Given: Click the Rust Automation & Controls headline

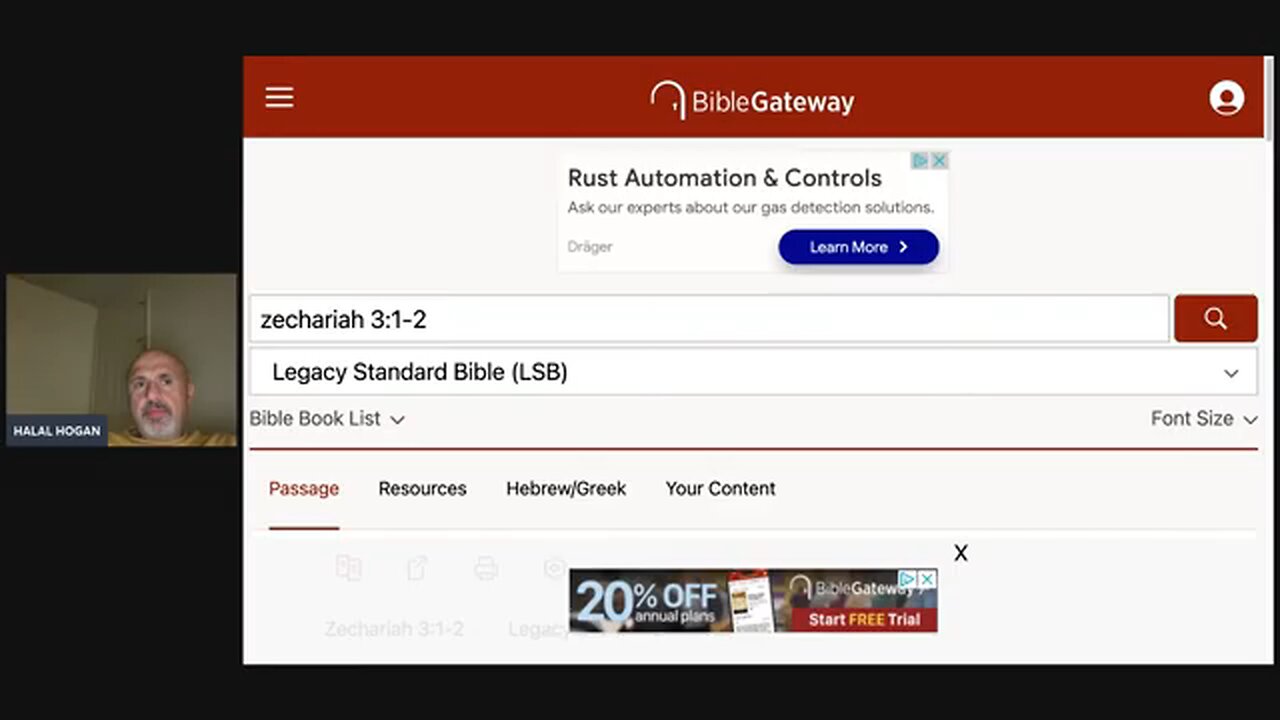Looking at the screenshot, I should pyautogui.click(x=724, y=178).
